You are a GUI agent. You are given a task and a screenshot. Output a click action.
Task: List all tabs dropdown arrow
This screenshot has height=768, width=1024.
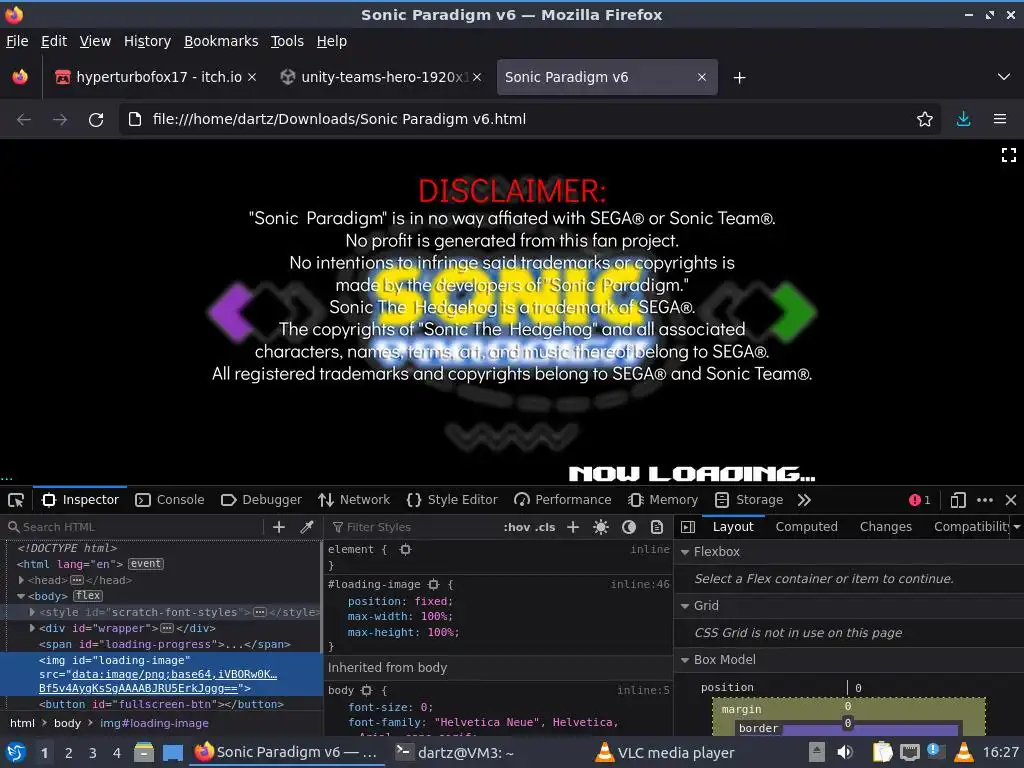tap(1004, 77)
